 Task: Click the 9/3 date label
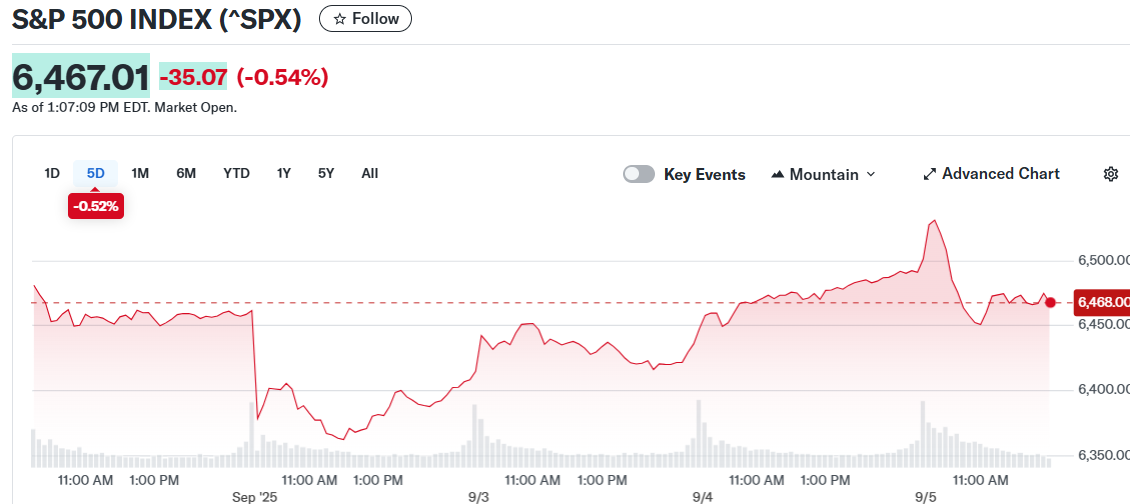tap(479, 498)
